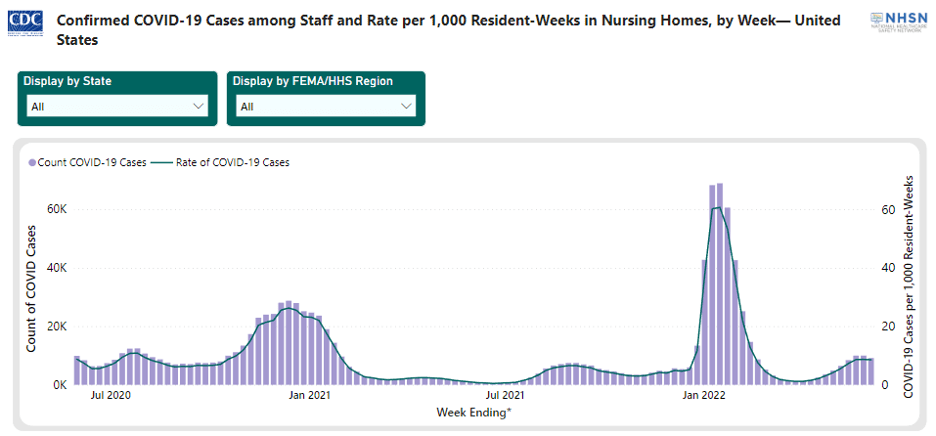
Task: Toggle the Count COVID-19 Cases legend item
Action: (89, 162)
